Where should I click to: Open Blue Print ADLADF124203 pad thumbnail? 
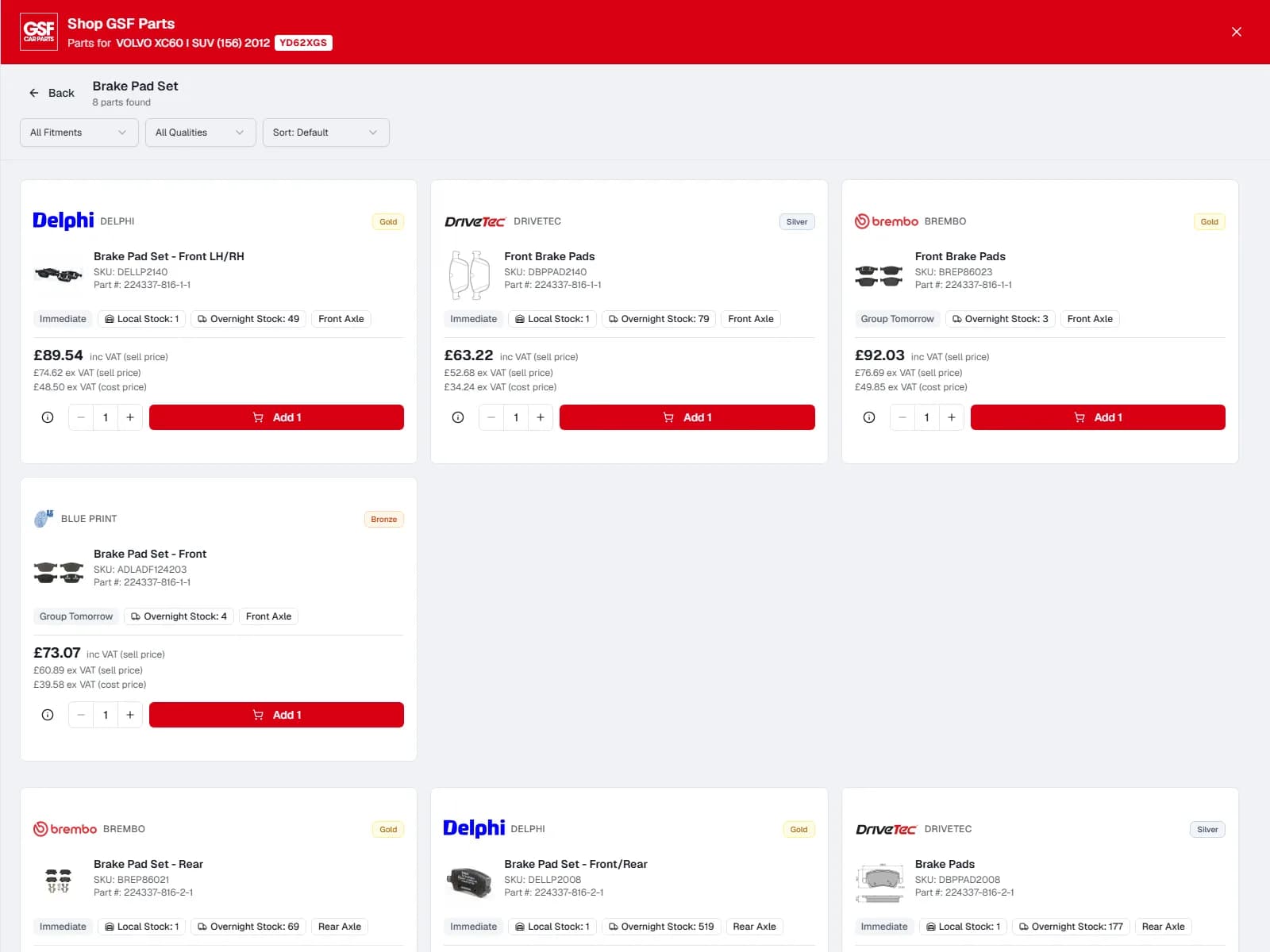pyautogui.click(x=59, y=572)
